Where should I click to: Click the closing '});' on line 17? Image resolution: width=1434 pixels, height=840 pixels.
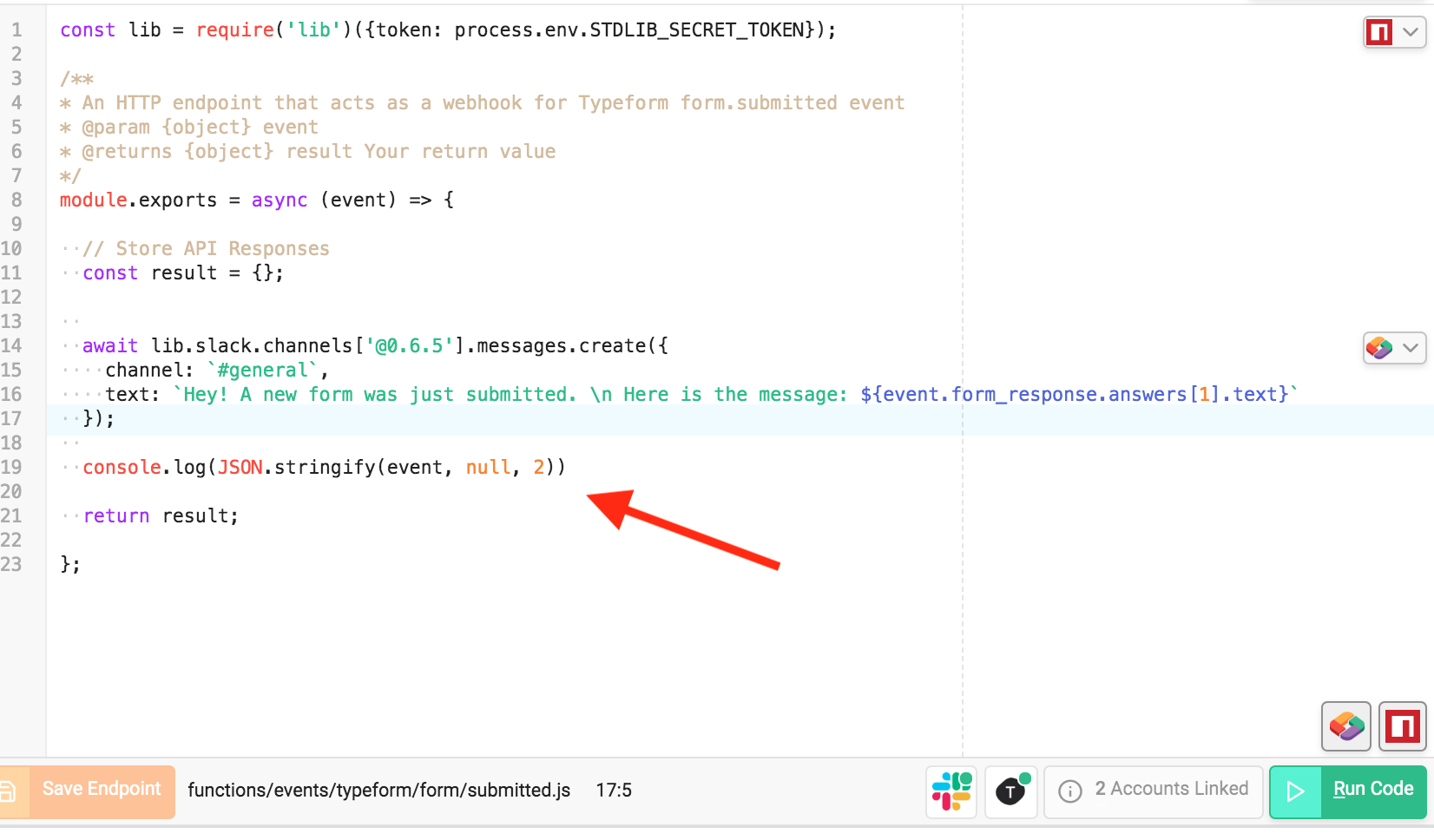click(x=98, y=418)
